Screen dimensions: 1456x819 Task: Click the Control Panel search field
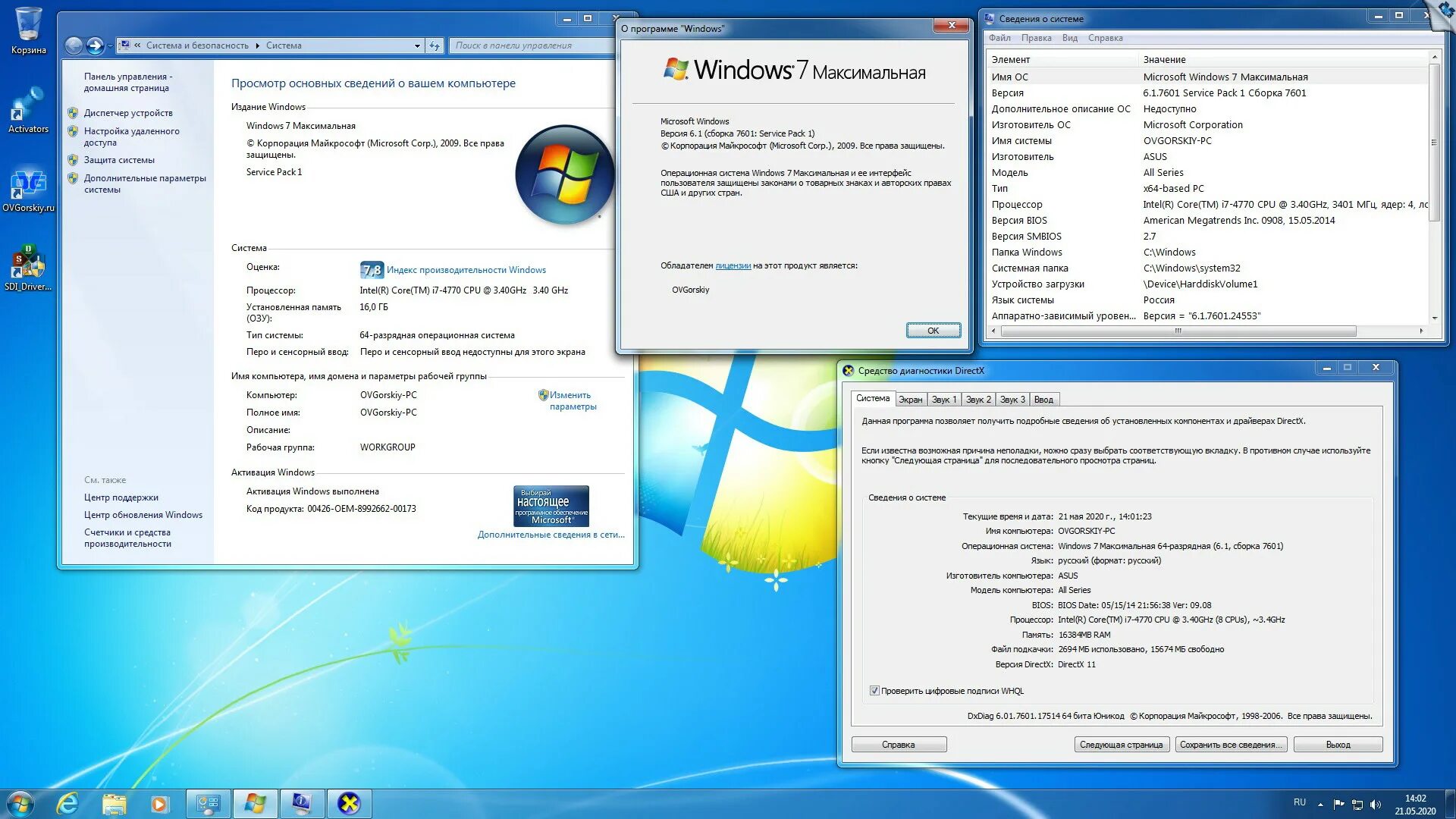tap(531, 45)
